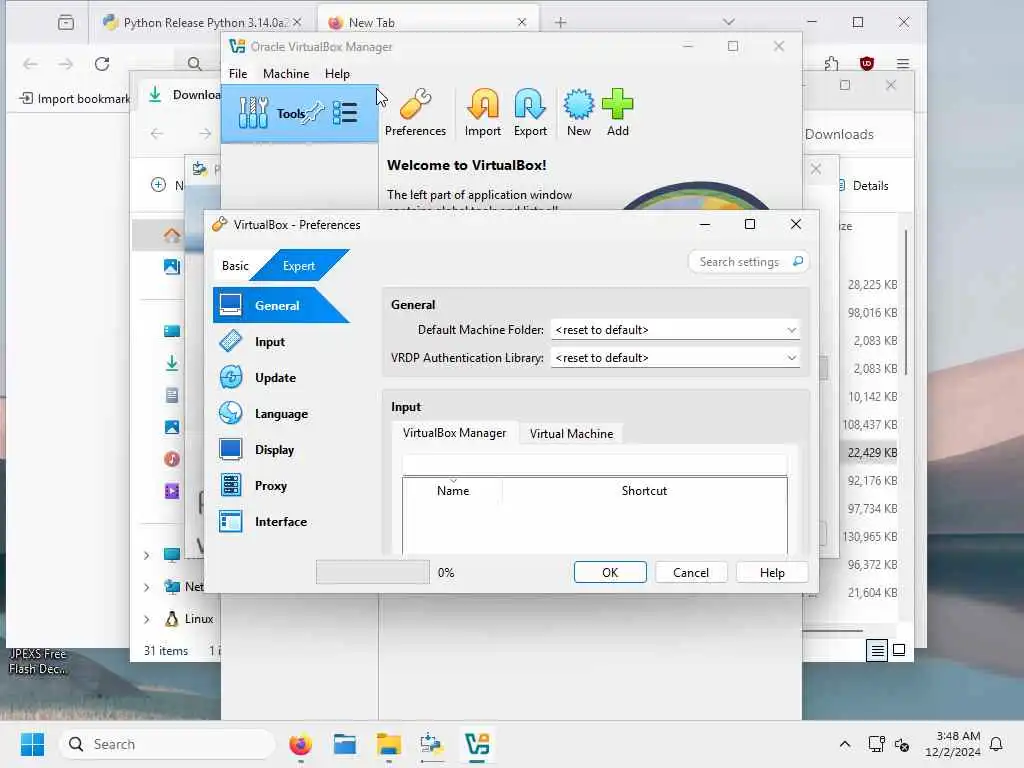1024x768 pixels.
Task: Expand the Linux tree item in Explorer
Action: click(146, 619)
